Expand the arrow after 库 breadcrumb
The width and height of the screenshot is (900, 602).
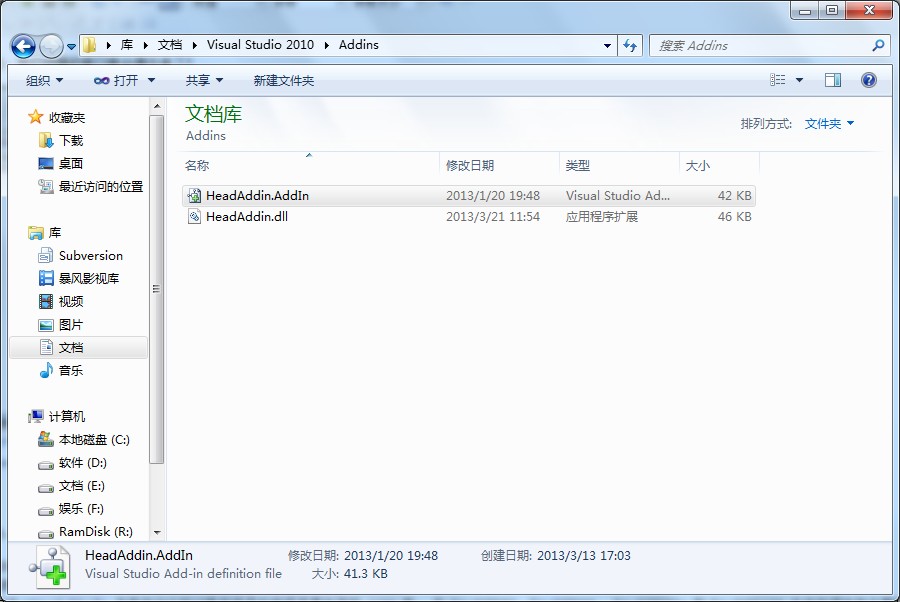tap(146, 45)
